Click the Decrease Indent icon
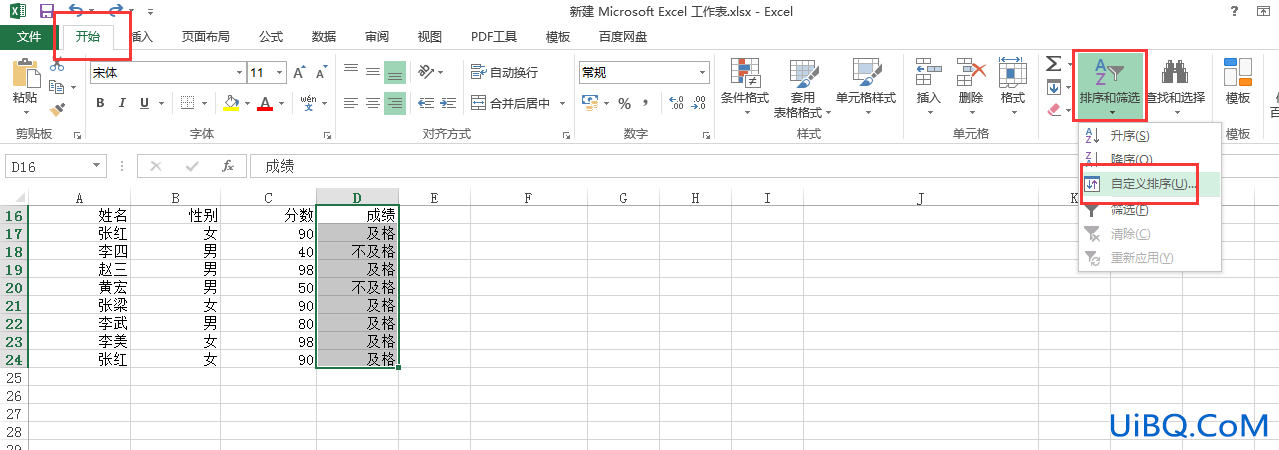1279x450 pixels. 425,103
